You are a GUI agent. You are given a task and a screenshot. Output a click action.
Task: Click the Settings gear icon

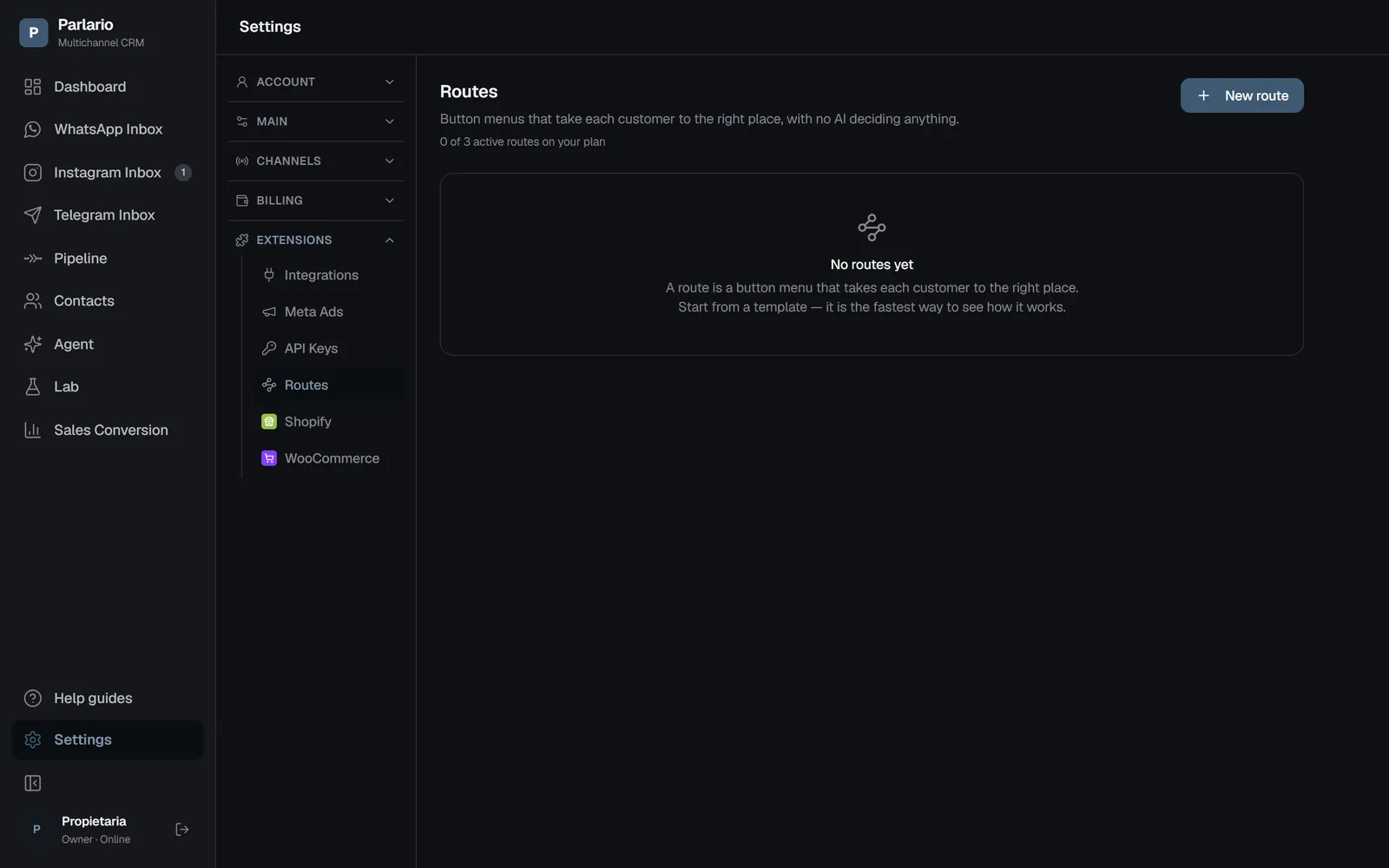[x=33, y=740]
